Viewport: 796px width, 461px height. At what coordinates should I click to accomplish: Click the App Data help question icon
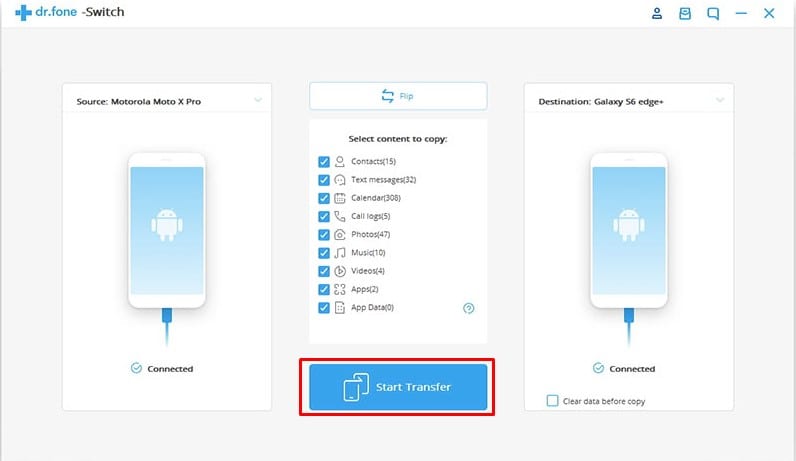469,308
